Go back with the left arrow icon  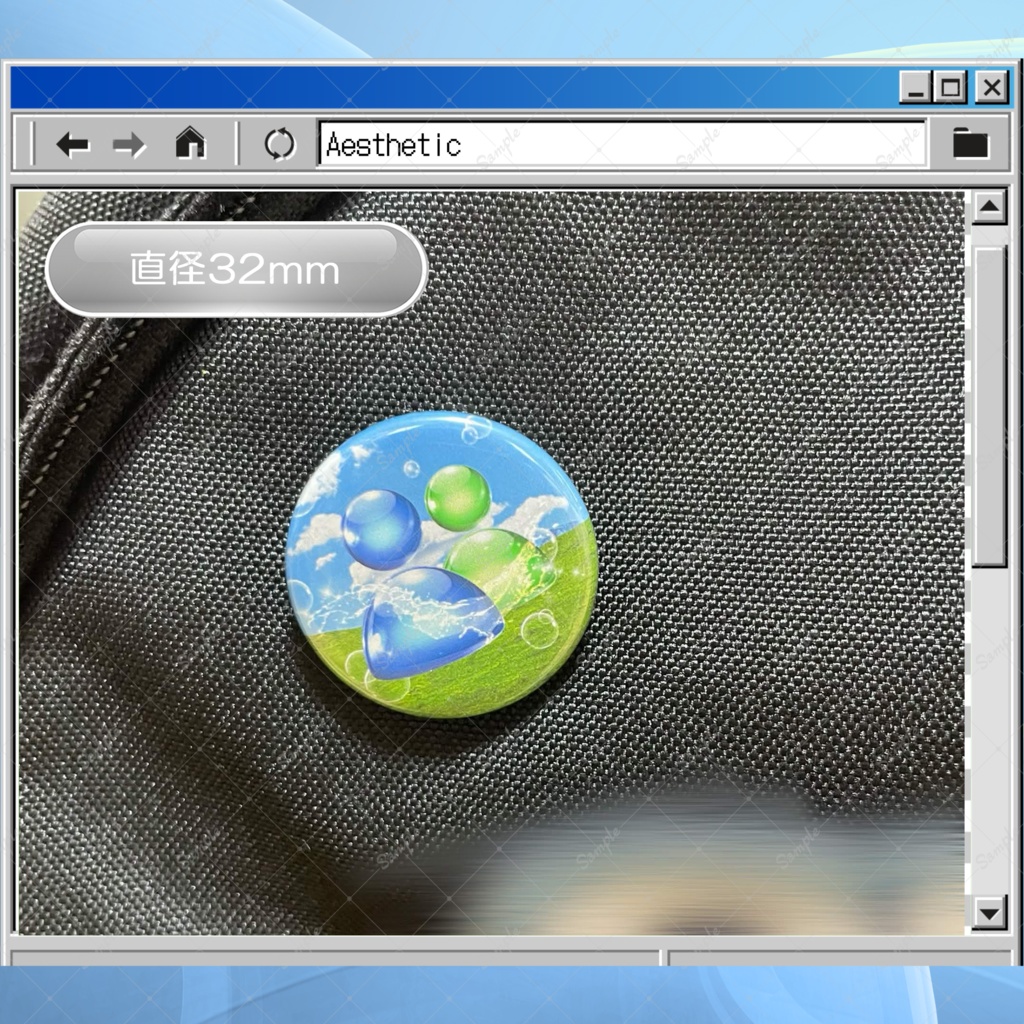click(x=72, y=144)
